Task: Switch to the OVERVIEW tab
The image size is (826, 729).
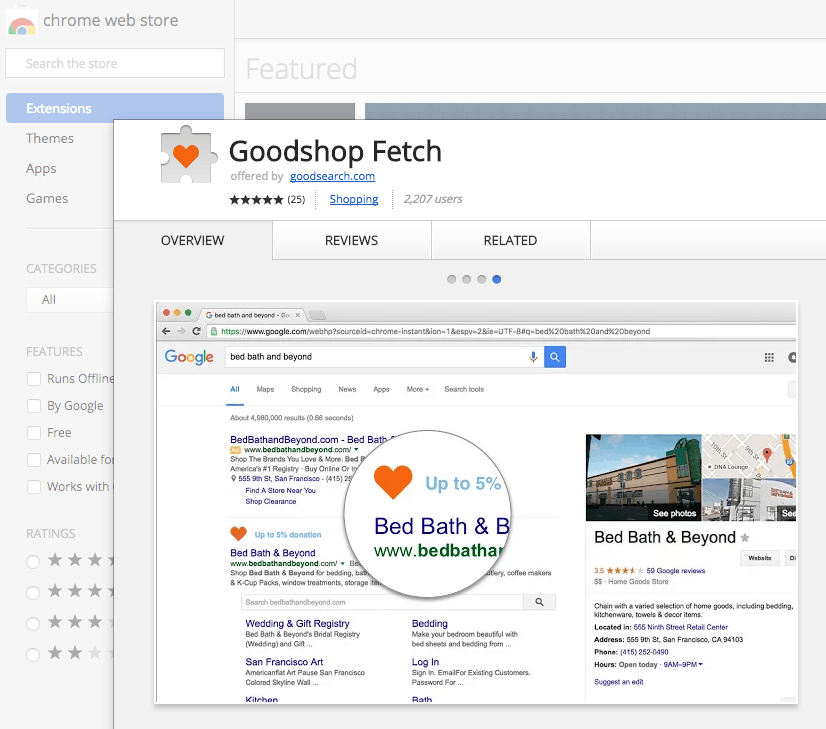Action: (193, 241)
